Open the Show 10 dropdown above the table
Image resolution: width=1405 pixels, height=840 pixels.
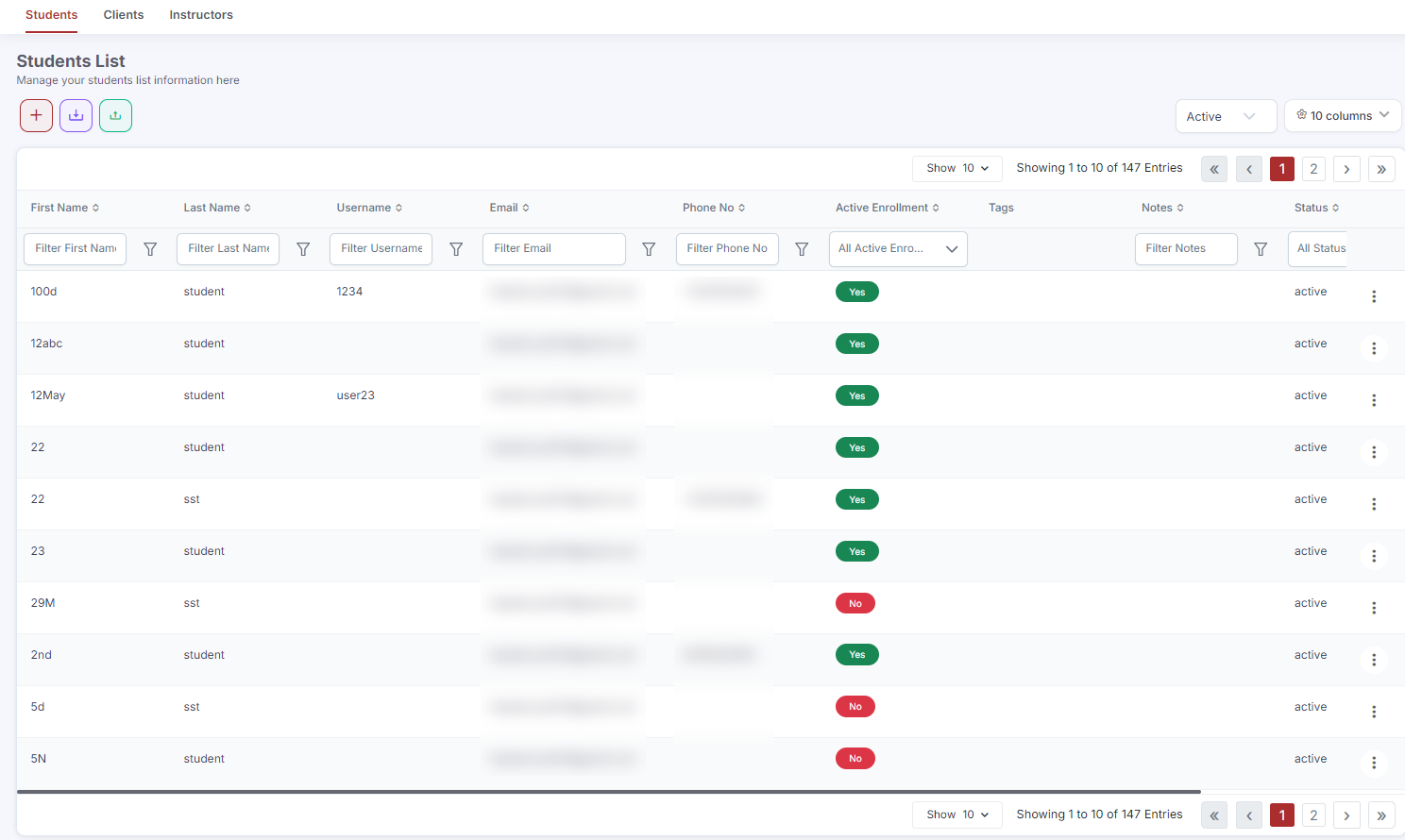956,168
